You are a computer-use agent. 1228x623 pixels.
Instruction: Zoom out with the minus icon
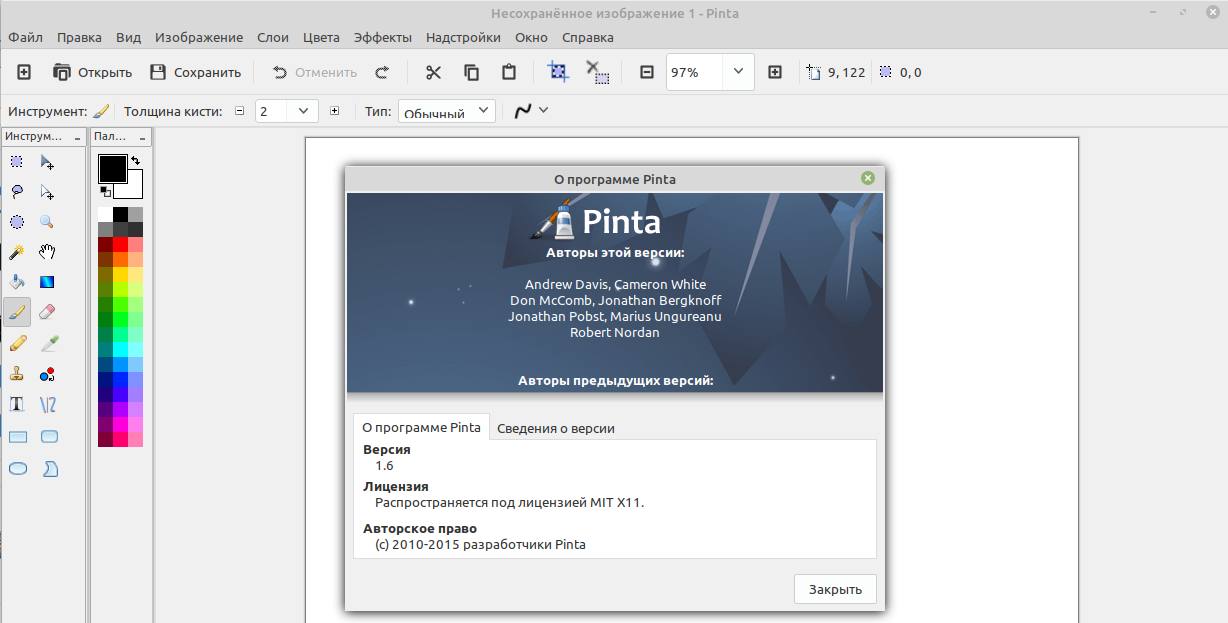[647, 72]
